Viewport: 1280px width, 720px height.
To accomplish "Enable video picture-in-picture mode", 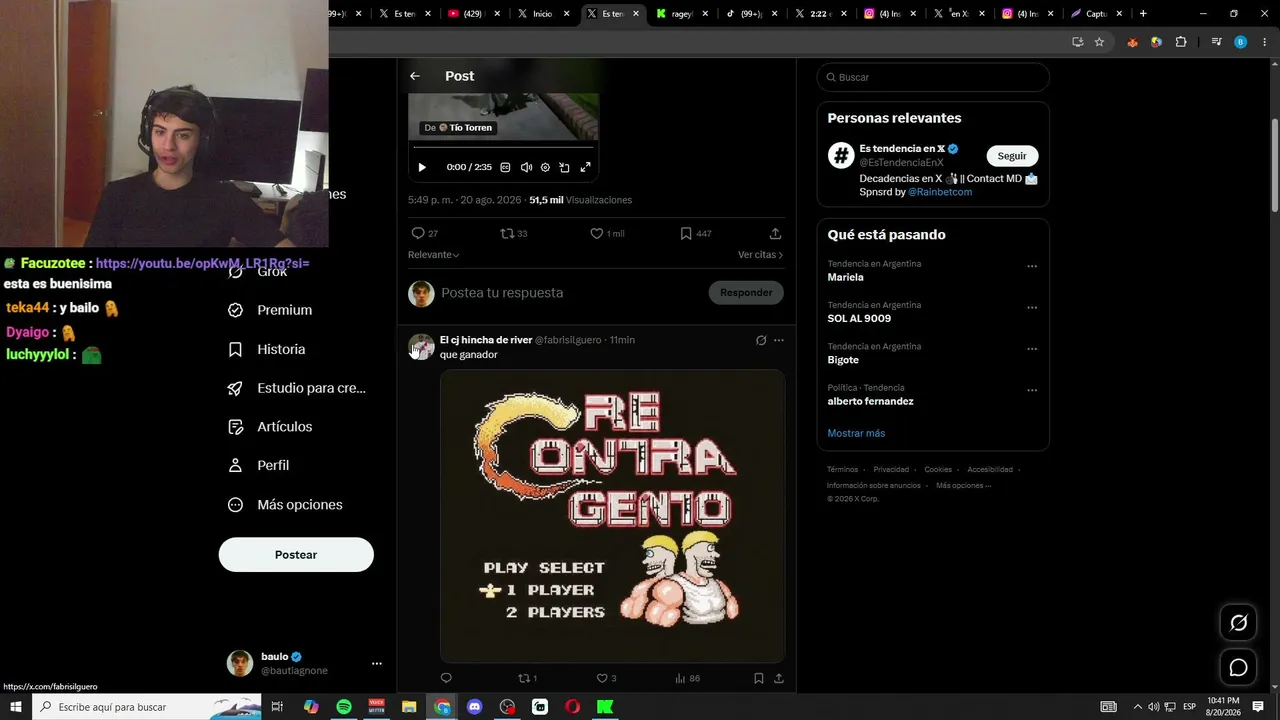I will [564, 168].
